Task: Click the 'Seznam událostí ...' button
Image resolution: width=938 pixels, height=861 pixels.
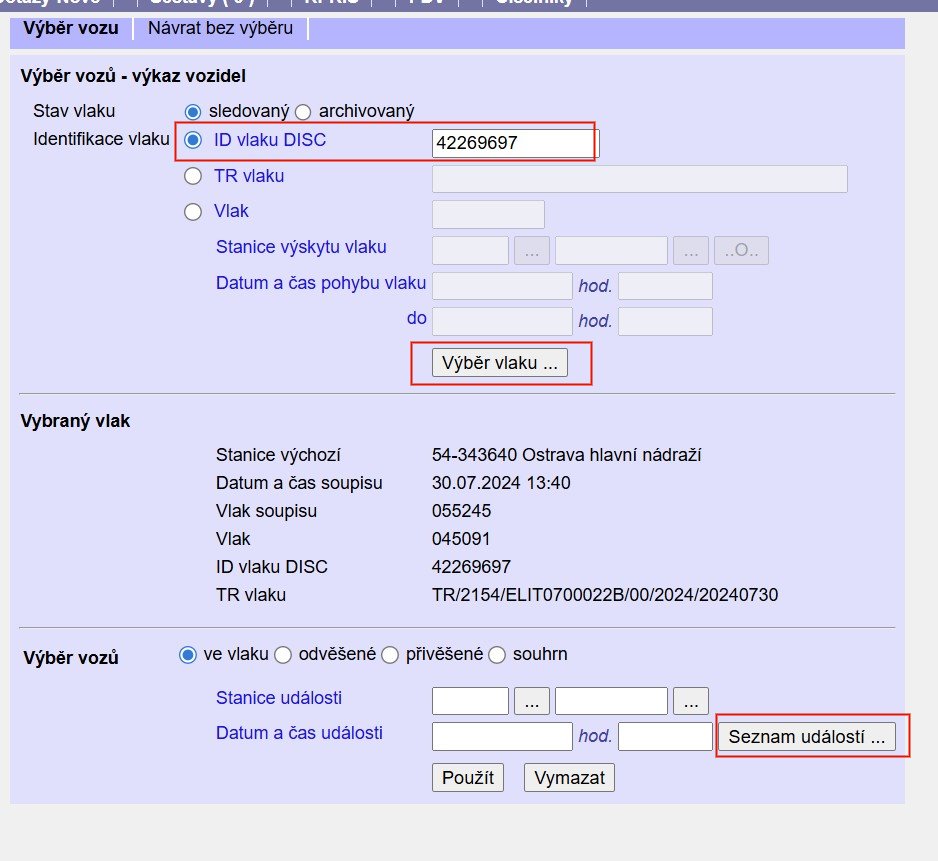Action: [x=807, y=737]
